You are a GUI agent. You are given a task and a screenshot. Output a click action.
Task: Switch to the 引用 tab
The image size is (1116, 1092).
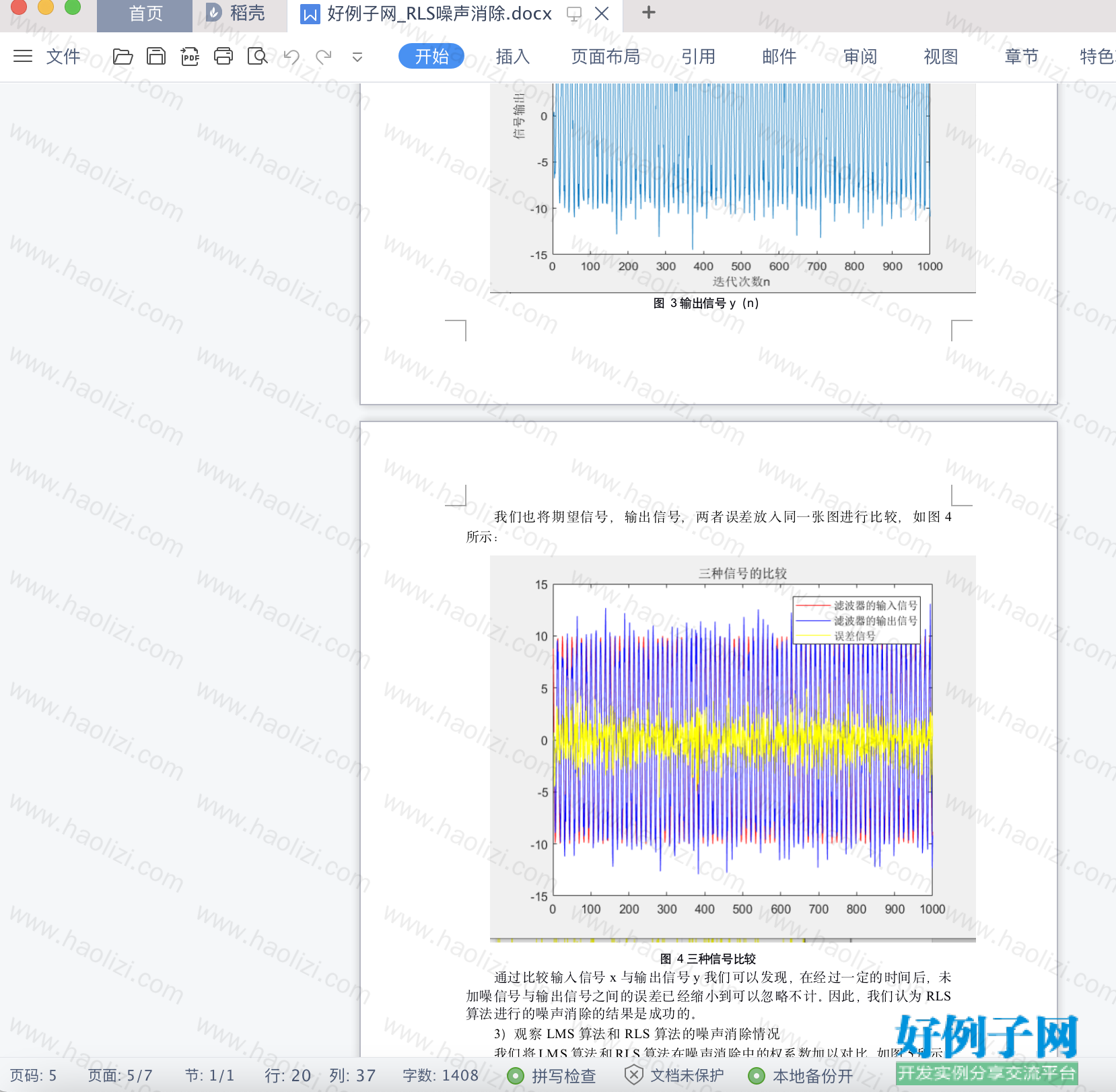coord(698,56)
